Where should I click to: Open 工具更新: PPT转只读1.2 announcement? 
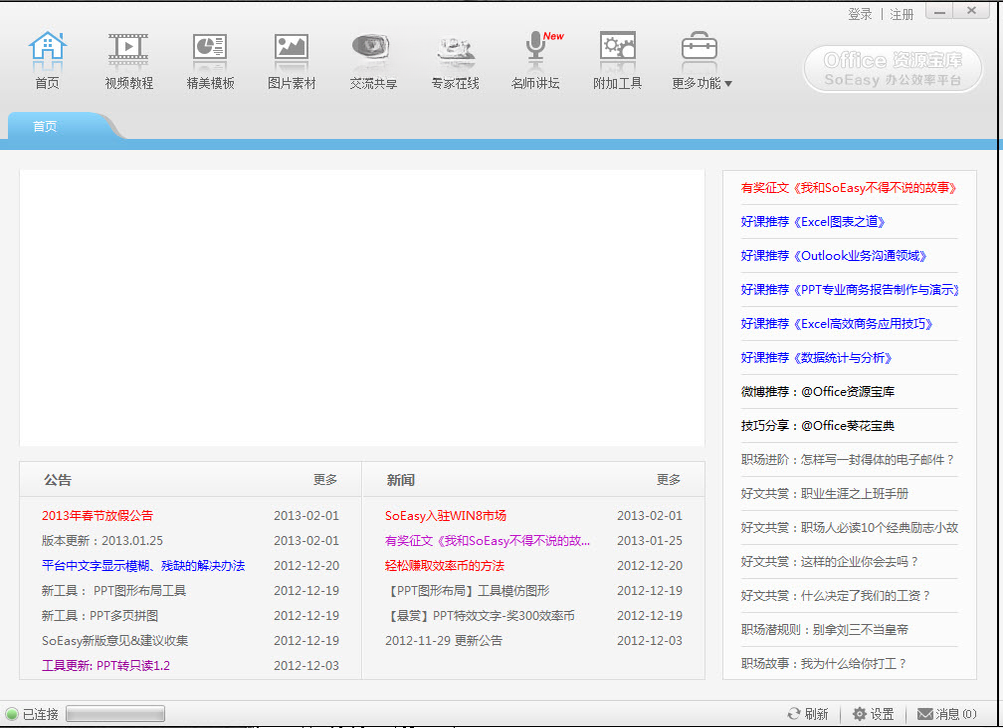tap(106, 665)
